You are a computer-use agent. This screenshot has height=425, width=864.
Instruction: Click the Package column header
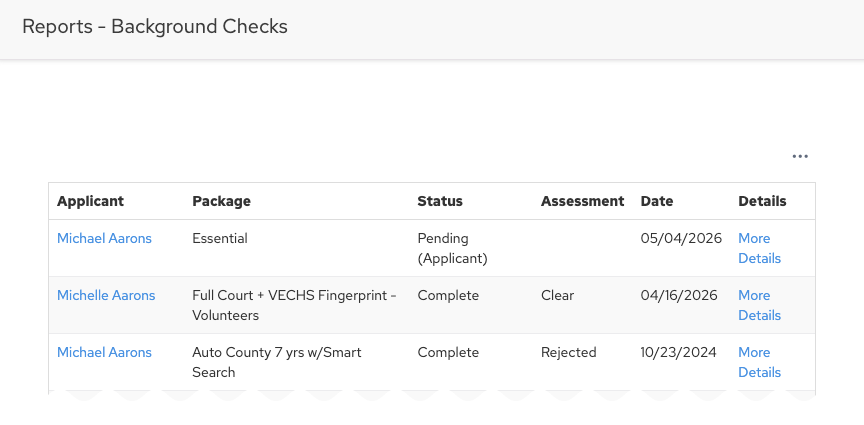pos(222,201)
